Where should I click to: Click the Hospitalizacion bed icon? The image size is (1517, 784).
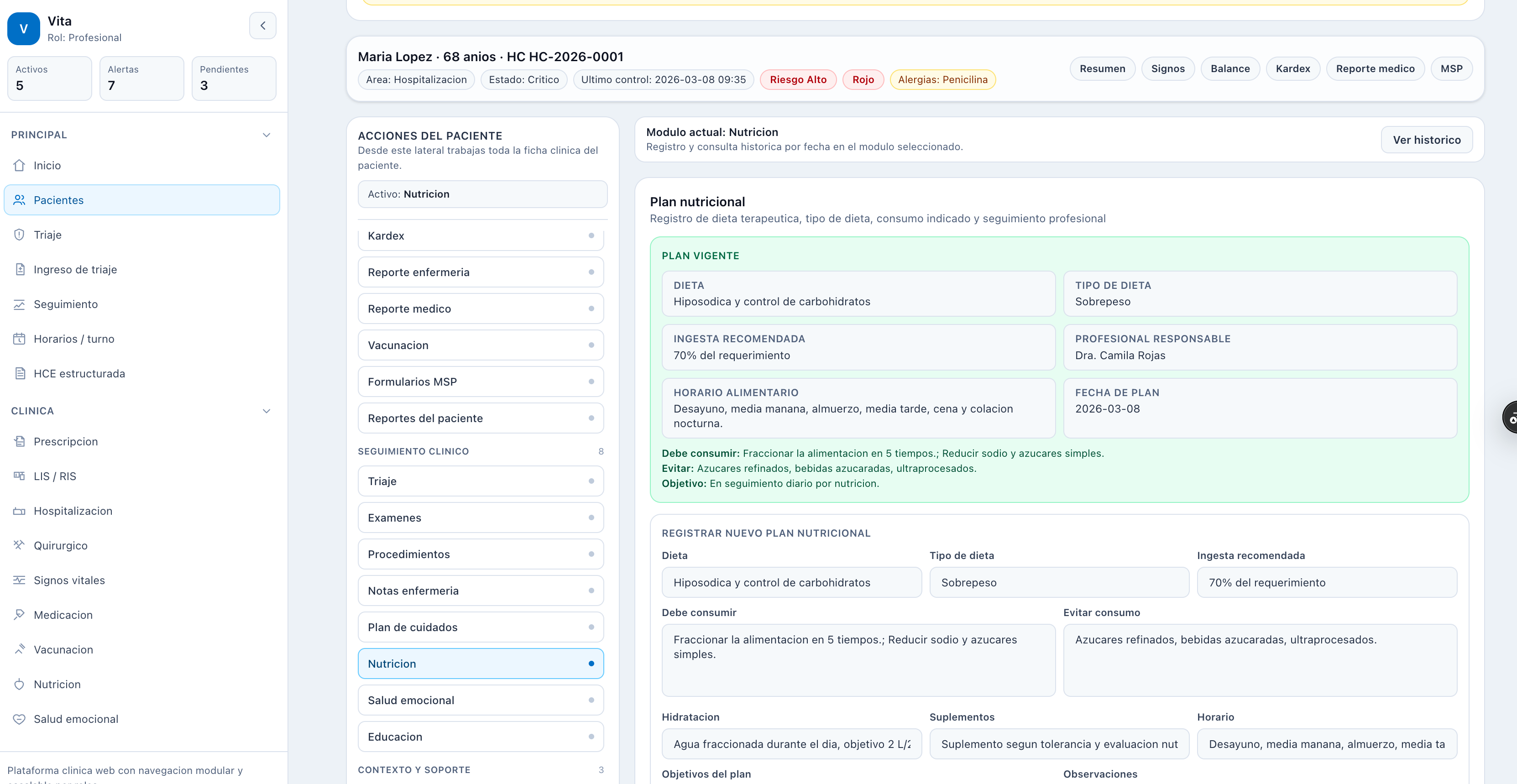click(20, 511)
